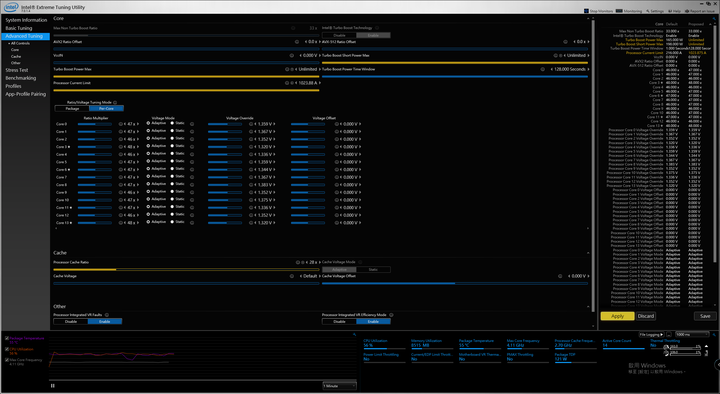Click the Intel logo icon
The image size is (720, 394).
(x=11, y=7)
